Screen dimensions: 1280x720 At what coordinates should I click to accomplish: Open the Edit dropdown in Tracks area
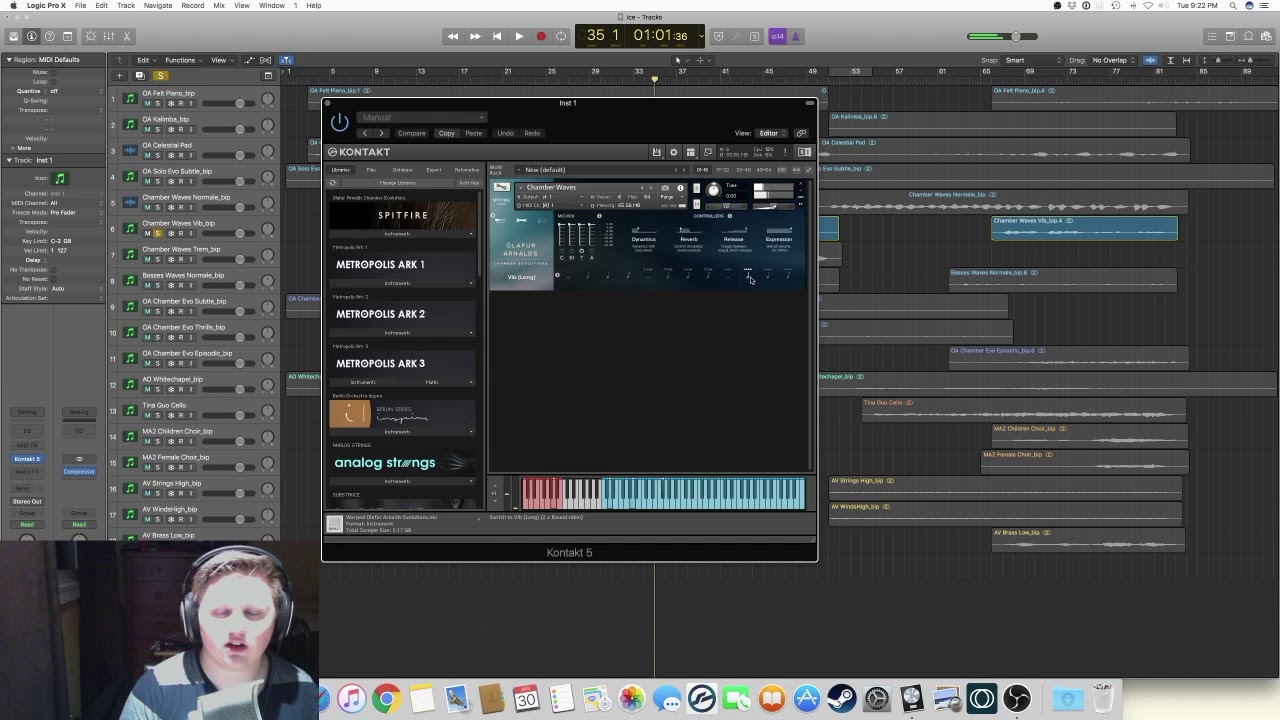click(x=146, y=60)
